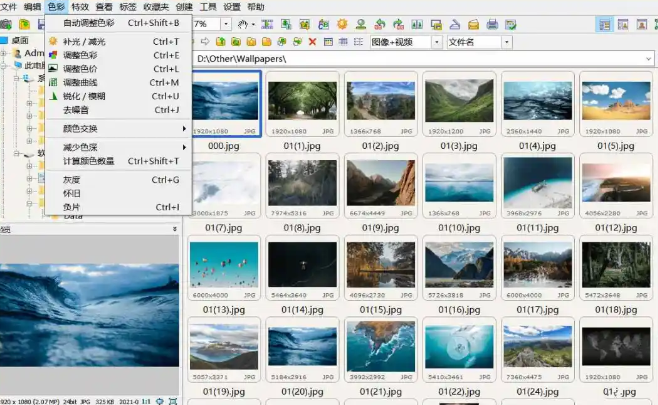This screenshot has height=405, width=658.
Task: Switch to list view mode icon
Action: click(358, 42)
